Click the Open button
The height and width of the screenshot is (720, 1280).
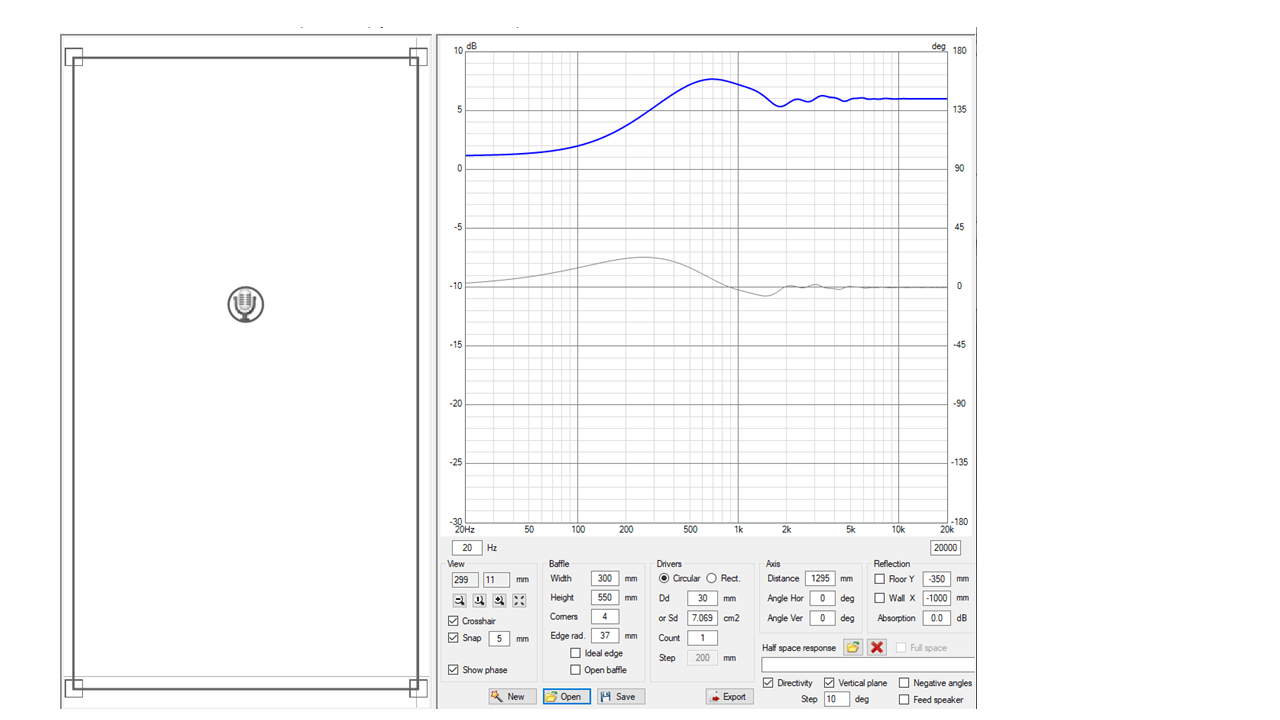coord(567,696)
